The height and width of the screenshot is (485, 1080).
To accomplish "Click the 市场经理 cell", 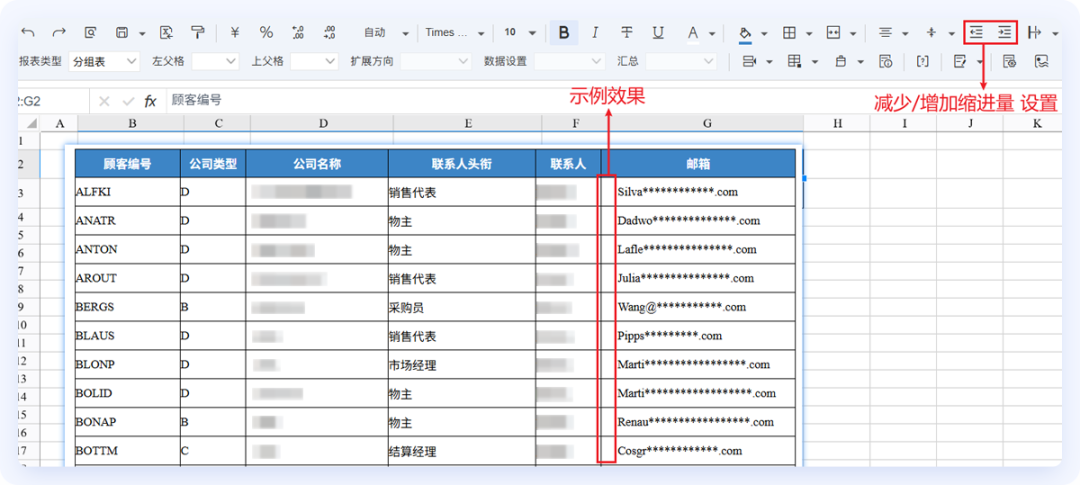I will click(461, 365).
